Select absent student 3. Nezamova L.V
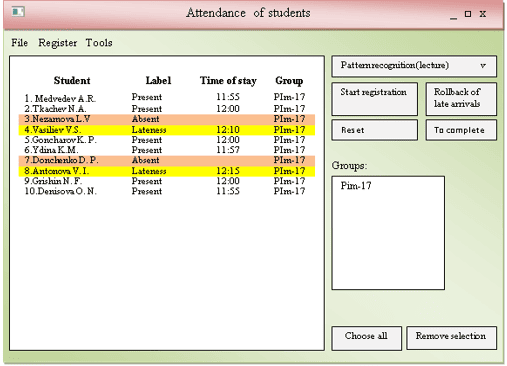507x366 pixels. pos(167,119)
